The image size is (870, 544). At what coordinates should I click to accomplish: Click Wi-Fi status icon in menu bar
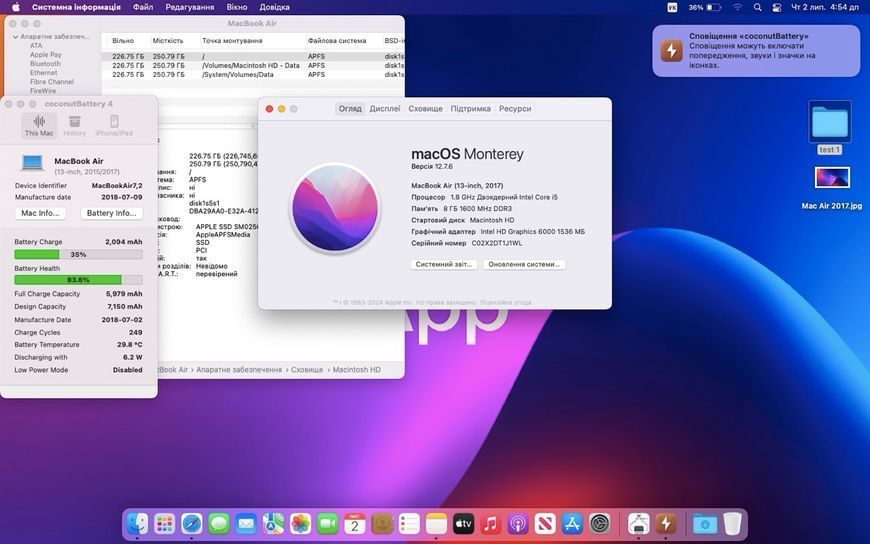coord(737,7)
